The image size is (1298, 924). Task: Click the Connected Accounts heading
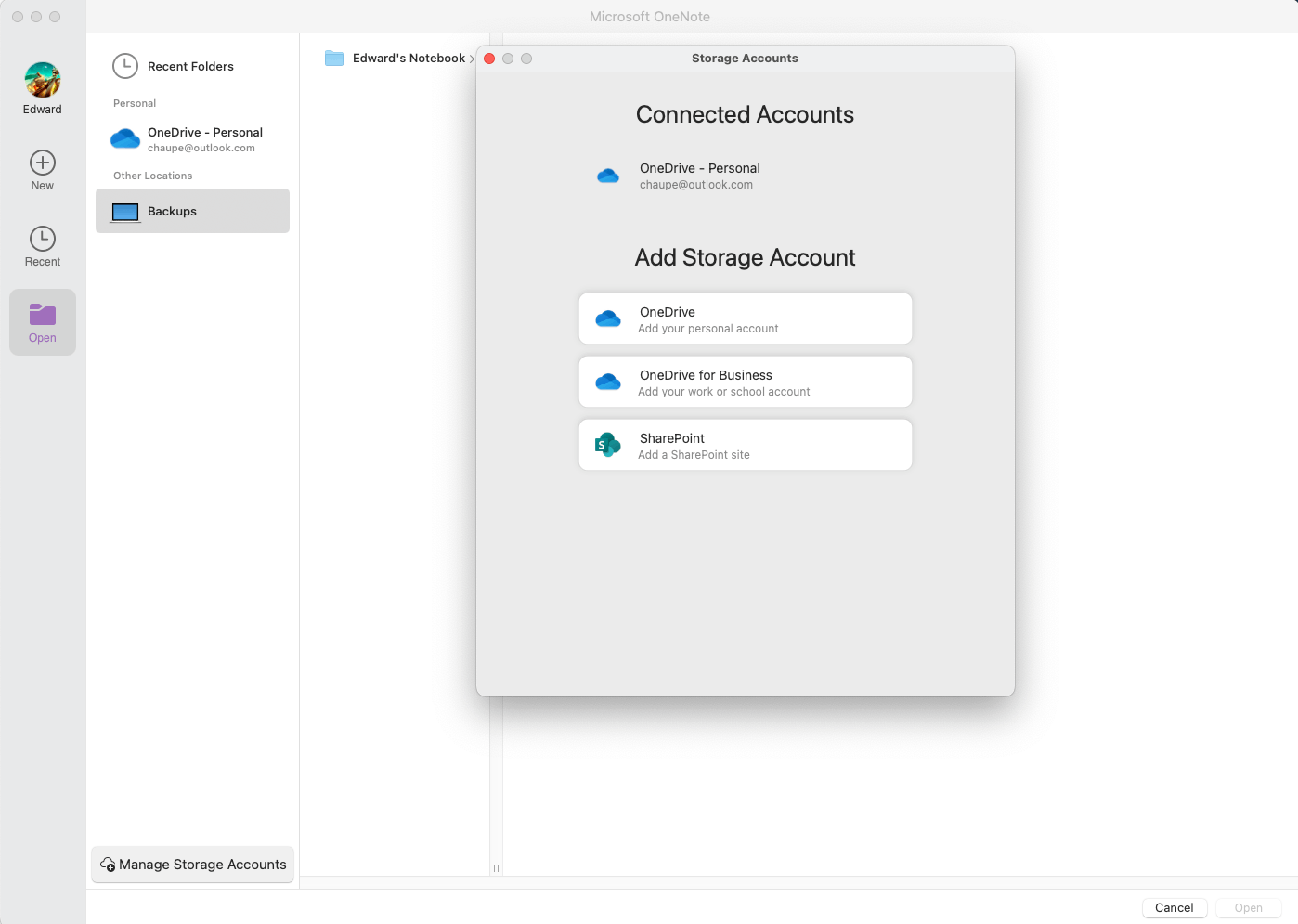(x=746, y=114)
